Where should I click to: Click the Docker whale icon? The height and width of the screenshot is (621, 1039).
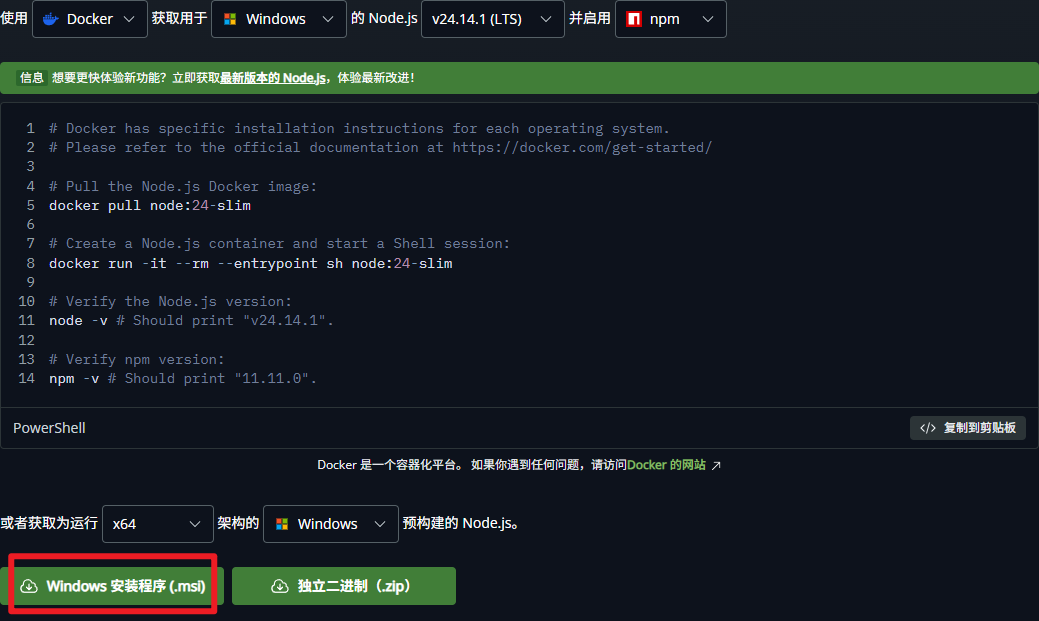click(50, 19)
